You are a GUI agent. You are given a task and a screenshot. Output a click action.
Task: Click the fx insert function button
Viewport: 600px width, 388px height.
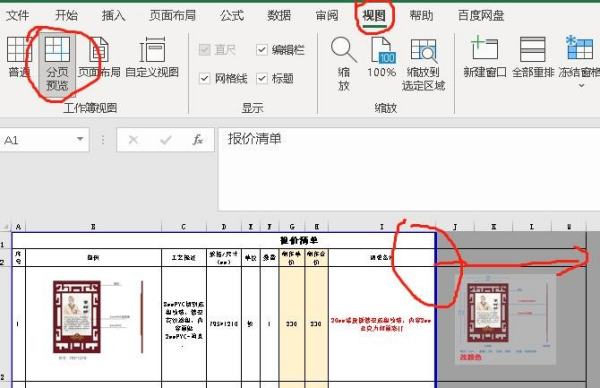pos(197,140)
